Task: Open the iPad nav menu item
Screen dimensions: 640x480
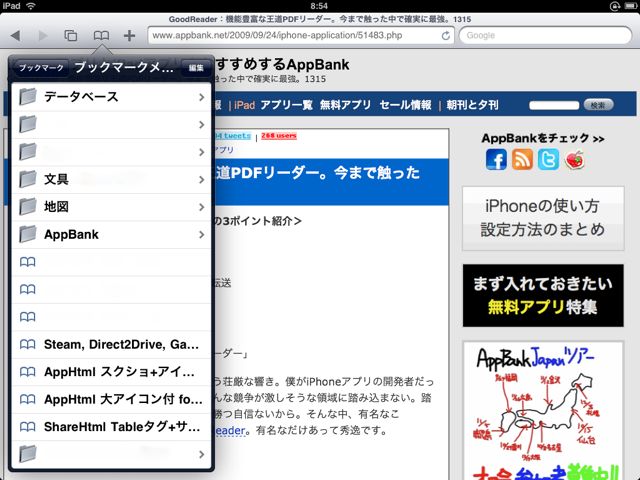Action: click(x=244, y=105)
